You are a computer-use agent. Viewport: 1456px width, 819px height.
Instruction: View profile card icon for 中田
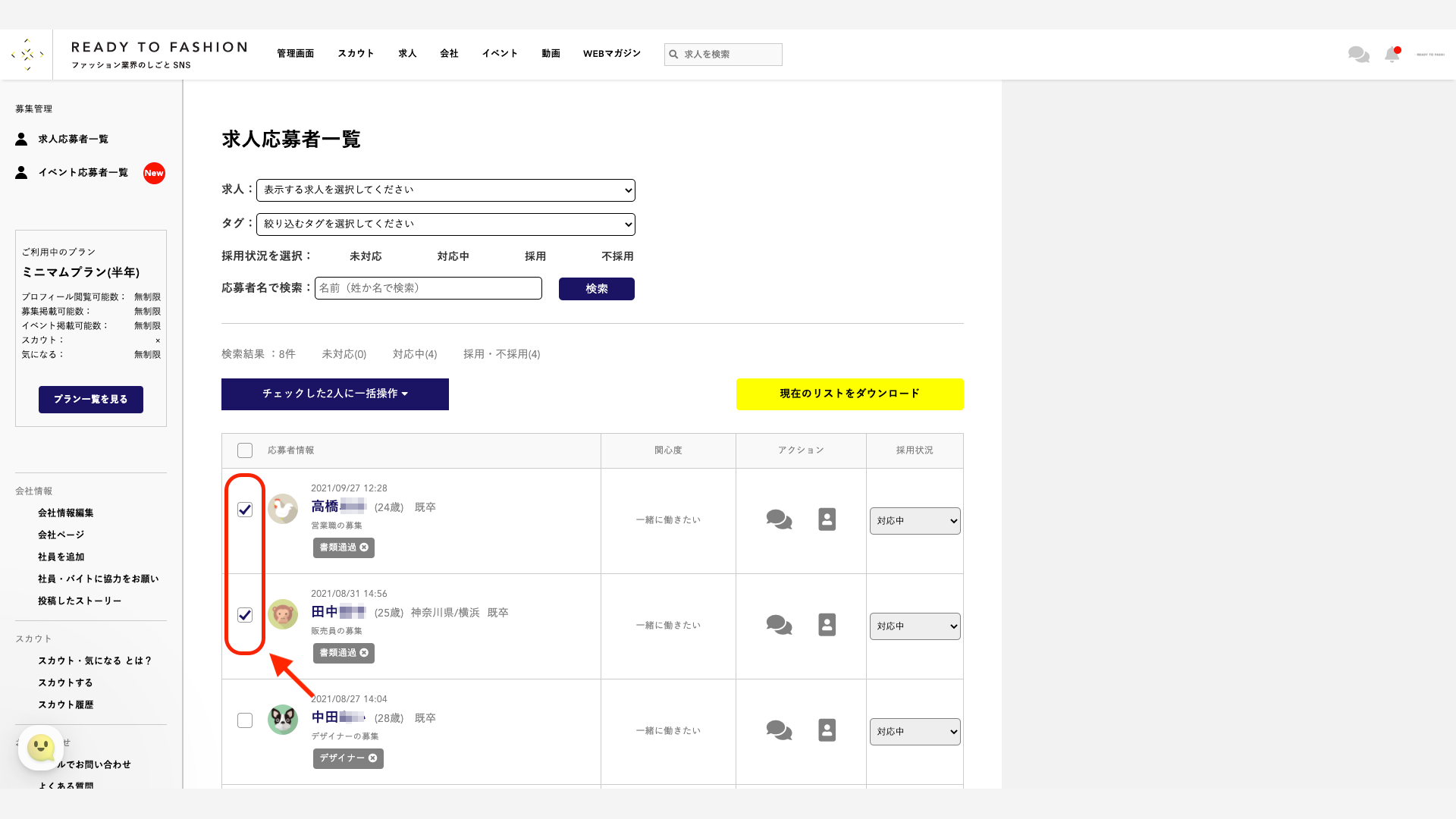click(x=827, y=730)
